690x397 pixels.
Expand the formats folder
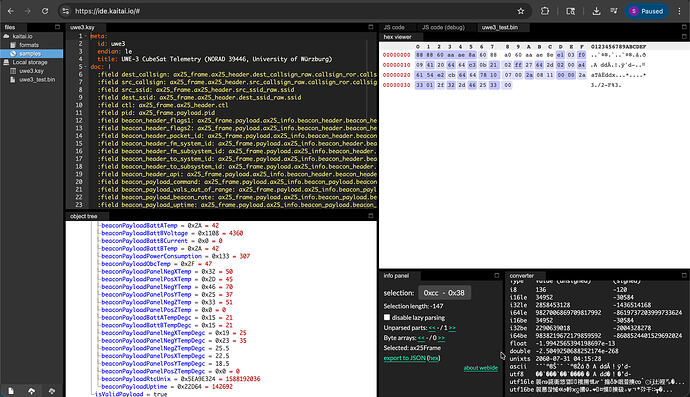pyautogui.click(x=29, y=45)
